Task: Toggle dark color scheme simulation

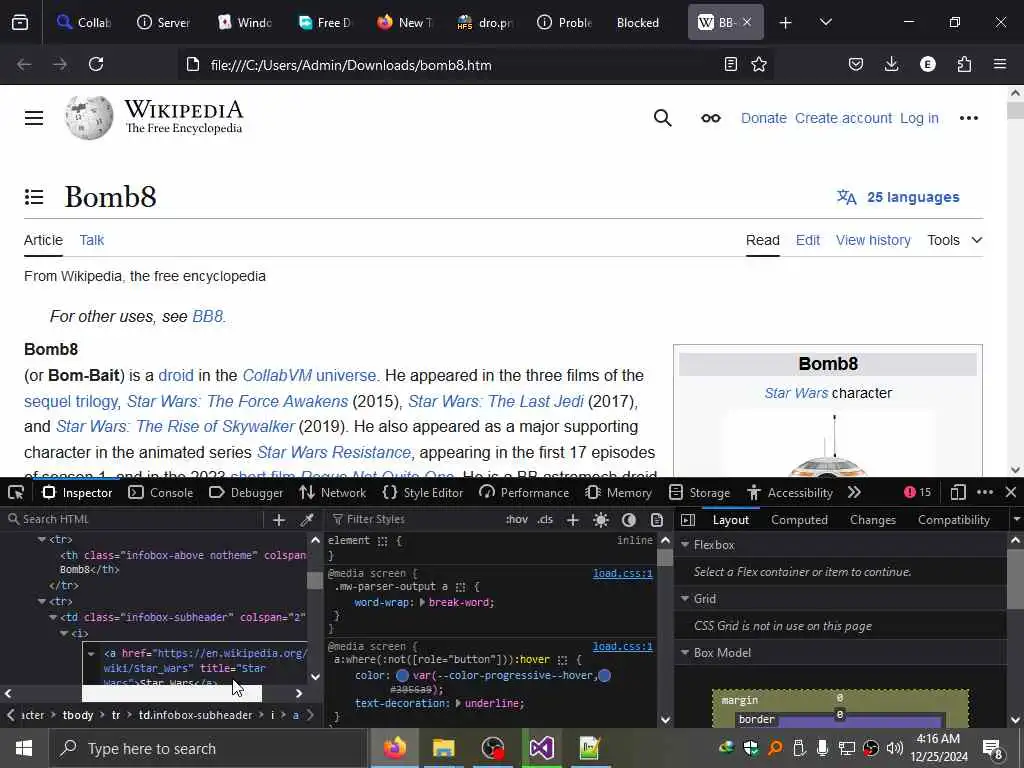Action: pyautogui.click(x=629, y=520)
